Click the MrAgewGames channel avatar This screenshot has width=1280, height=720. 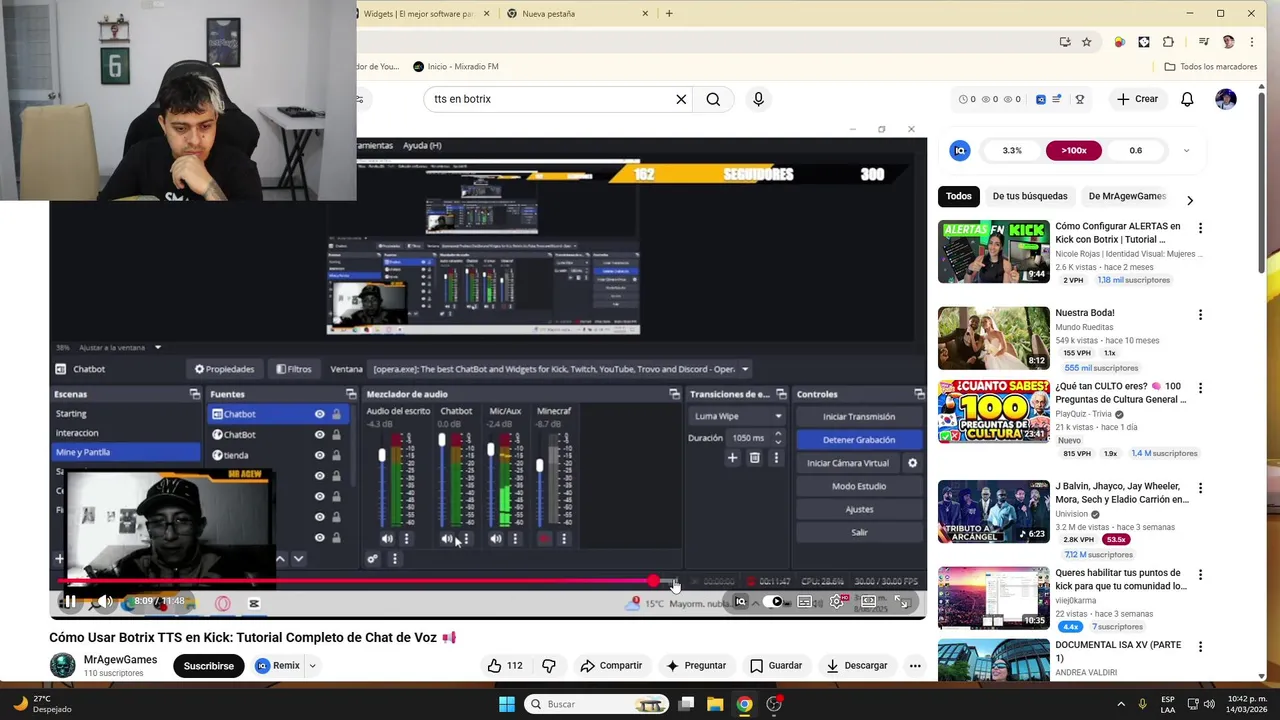pos(62,665)
